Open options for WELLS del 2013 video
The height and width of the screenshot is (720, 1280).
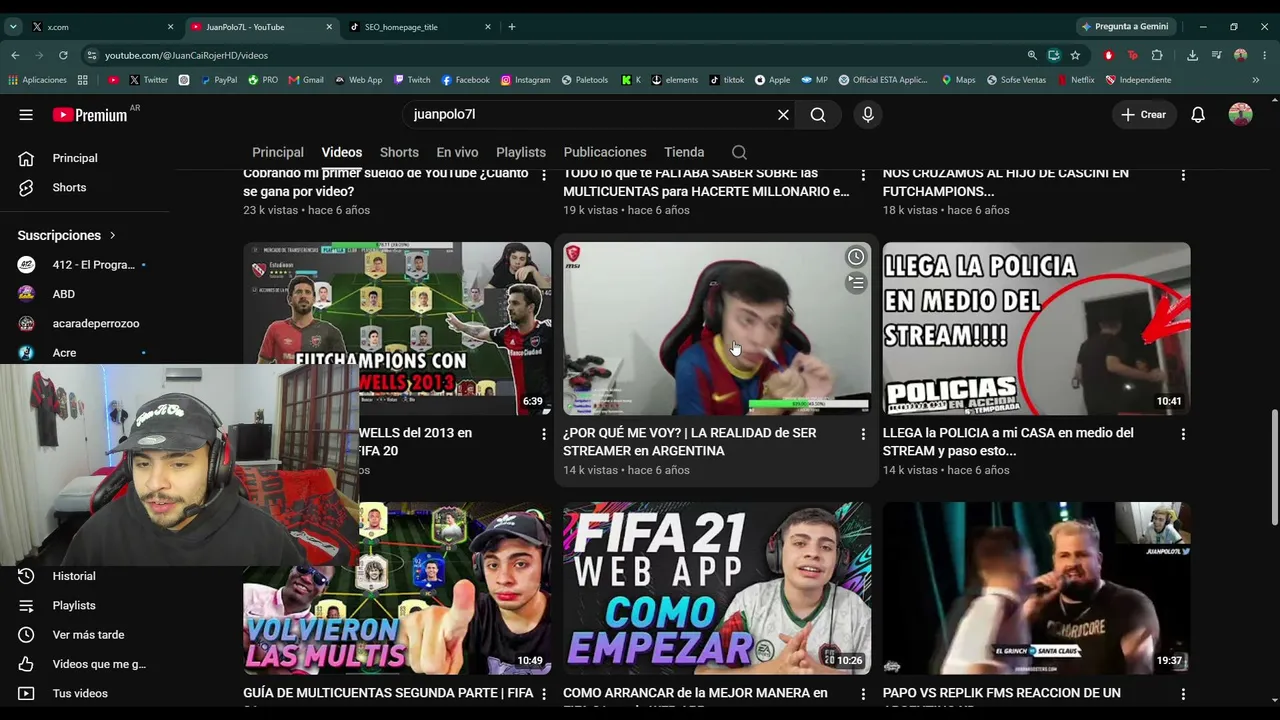(x=544, y=434)
